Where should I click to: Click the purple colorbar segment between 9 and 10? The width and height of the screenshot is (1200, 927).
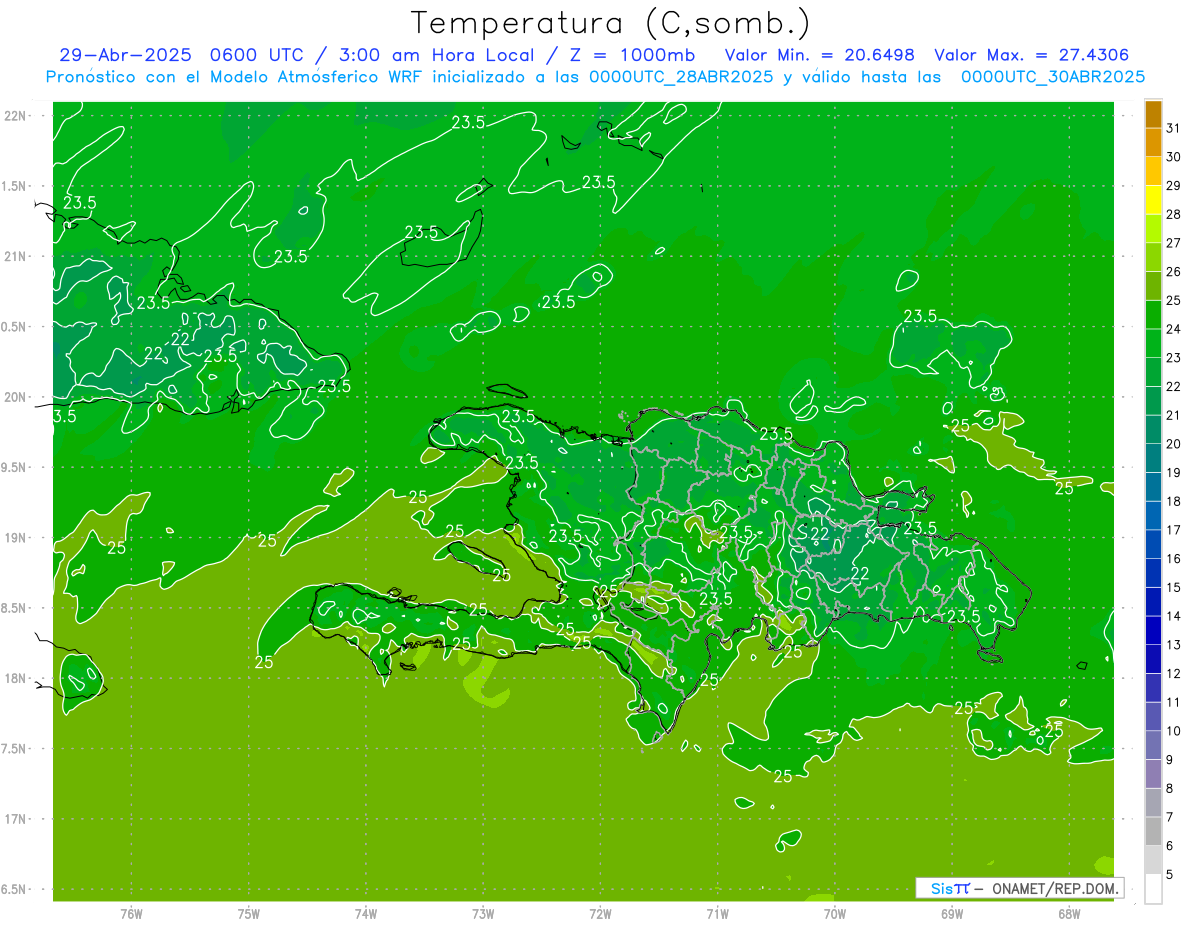tap(1153, 745)
